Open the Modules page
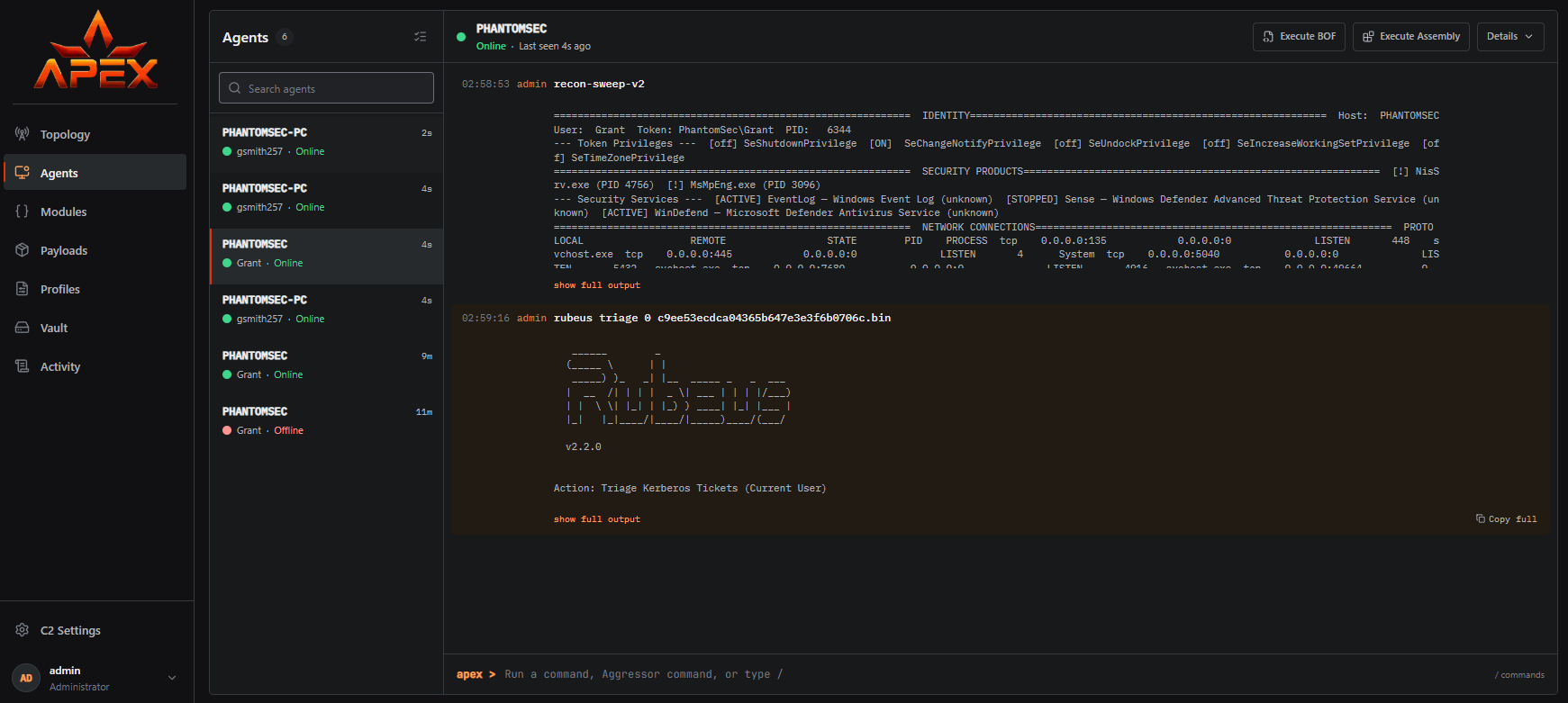Viewport: 1568px width, 703px height. pyautogui.click(x=95, y=212)
